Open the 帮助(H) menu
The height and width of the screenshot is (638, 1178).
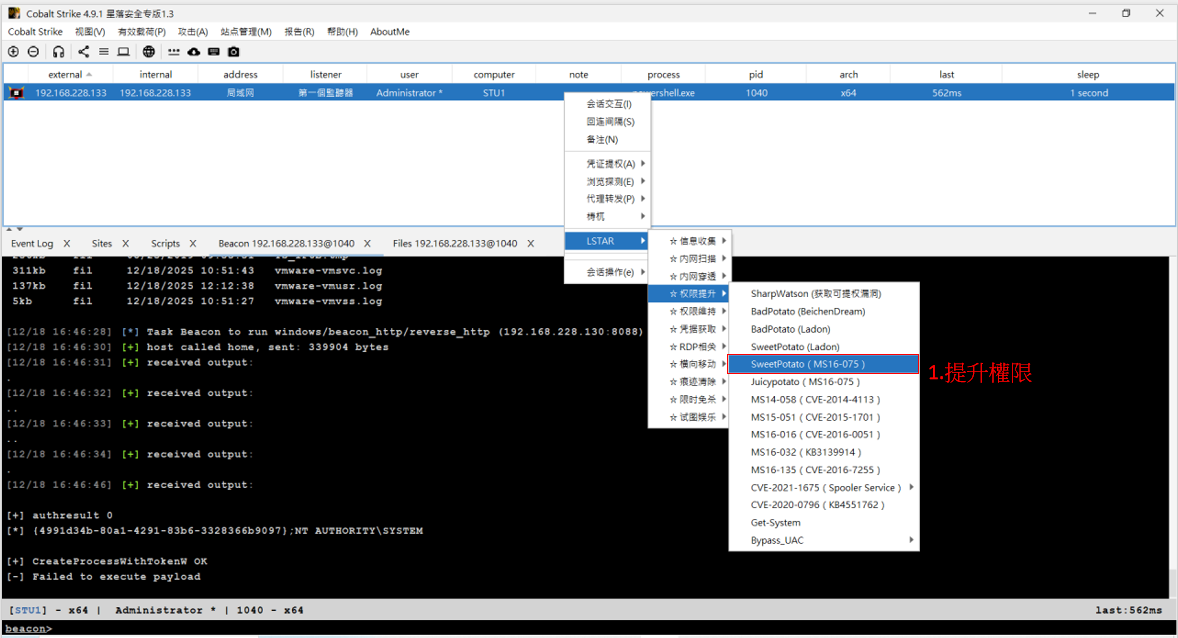[343, 32]
